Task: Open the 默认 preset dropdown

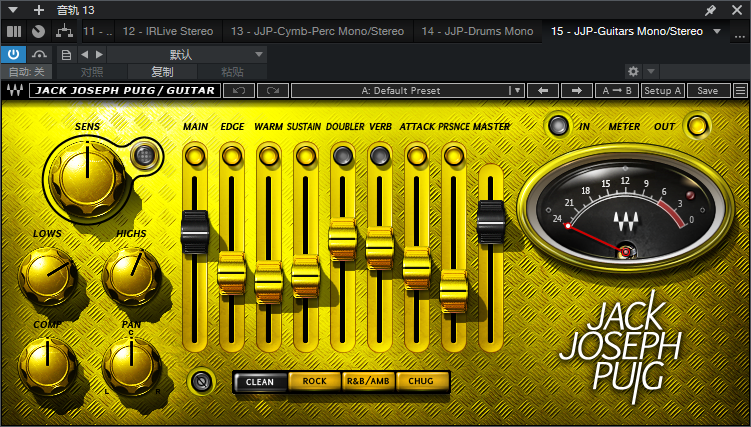Action: pyautogui.click(x=187, y=55)
